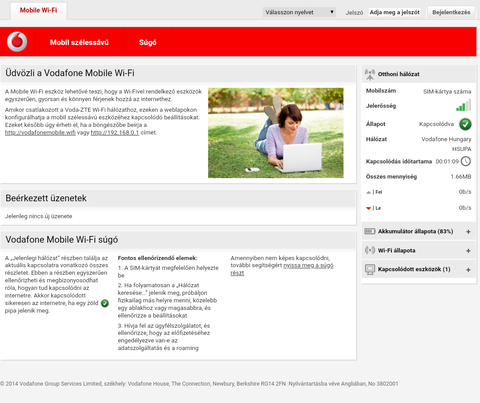Select the Mobile Wi-Fi tab
The image size is (480, 403).
click(x=38, y=10)
